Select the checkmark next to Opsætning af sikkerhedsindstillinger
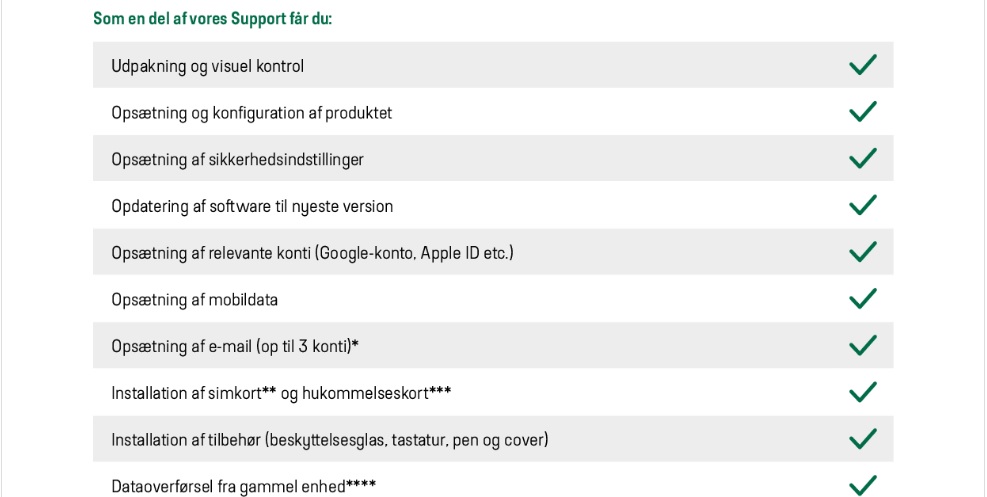The height and width of the screenshot is (497, 987). [862, 158]
